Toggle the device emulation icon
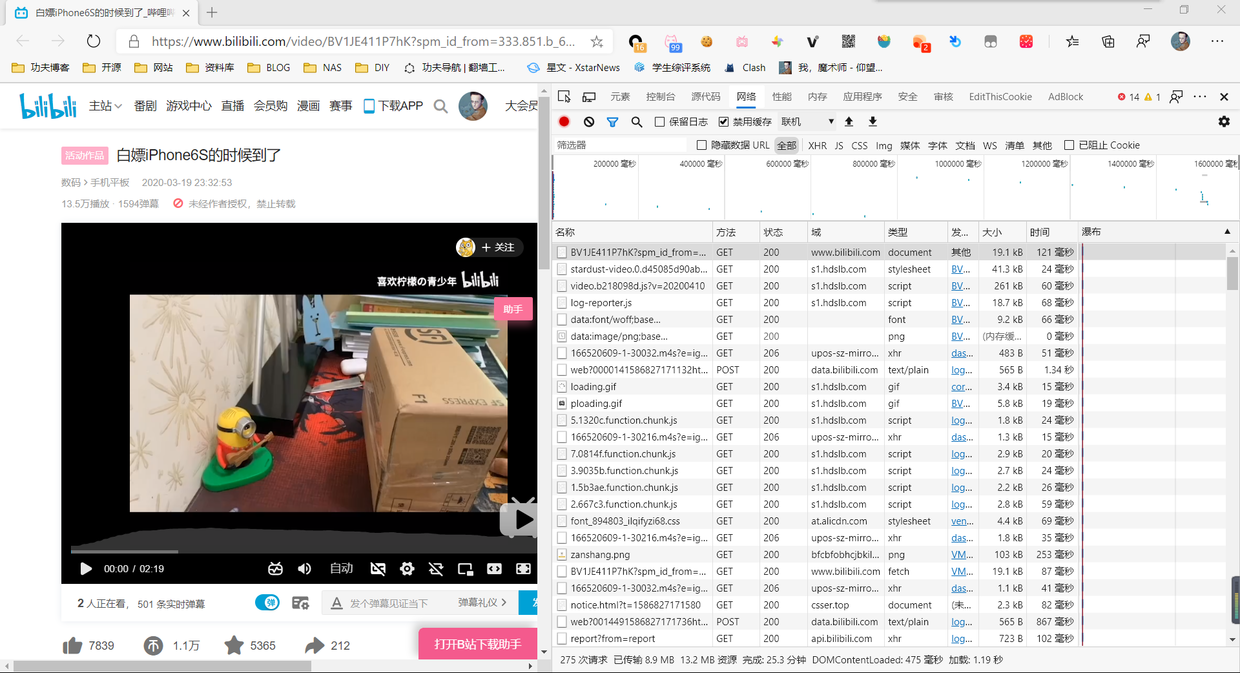The height and width of the screenshot is (673, 1240). coord(589,97)
